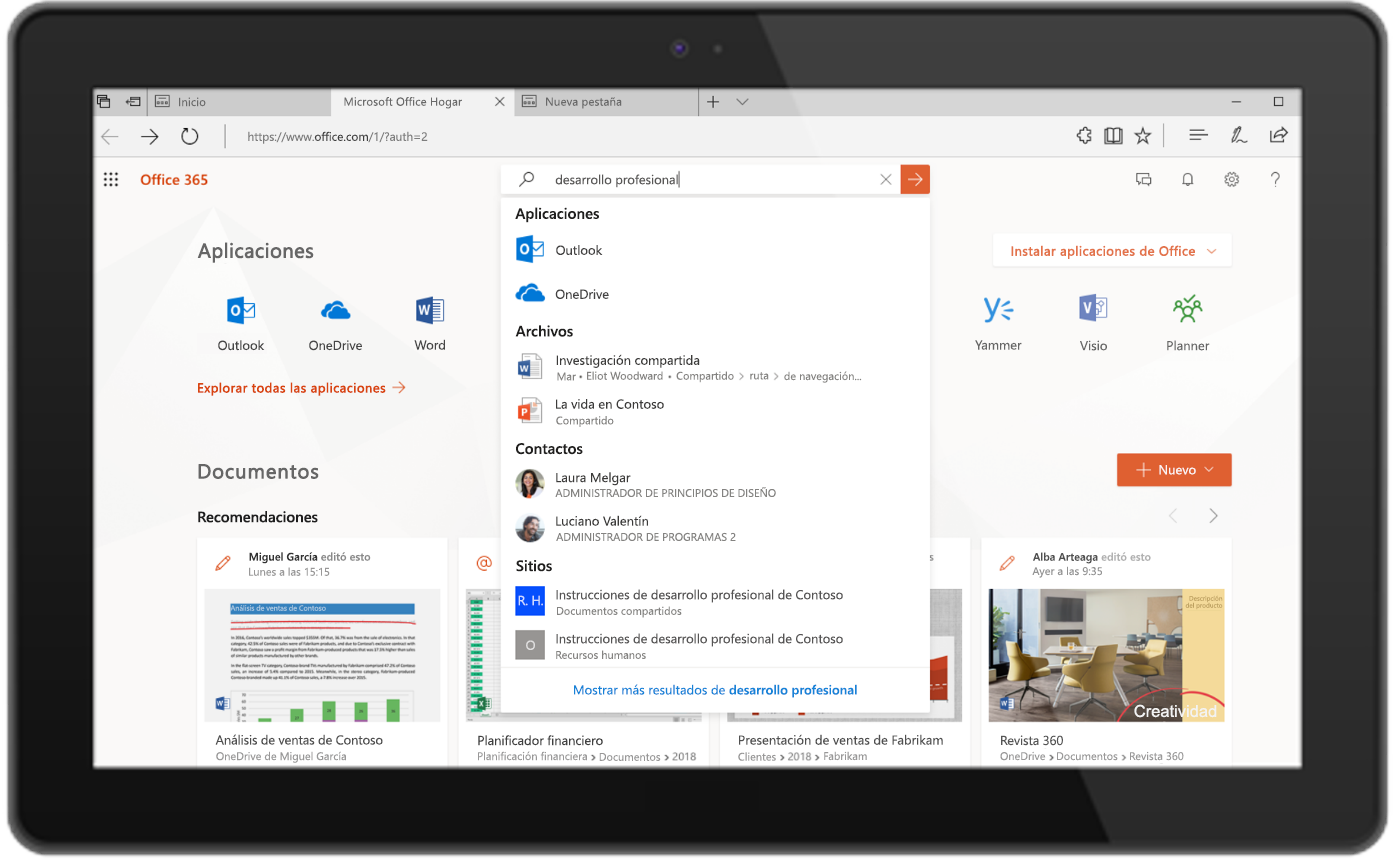Click Mostrar más resultados de desarrollo profesional

(x=715, y=690)
